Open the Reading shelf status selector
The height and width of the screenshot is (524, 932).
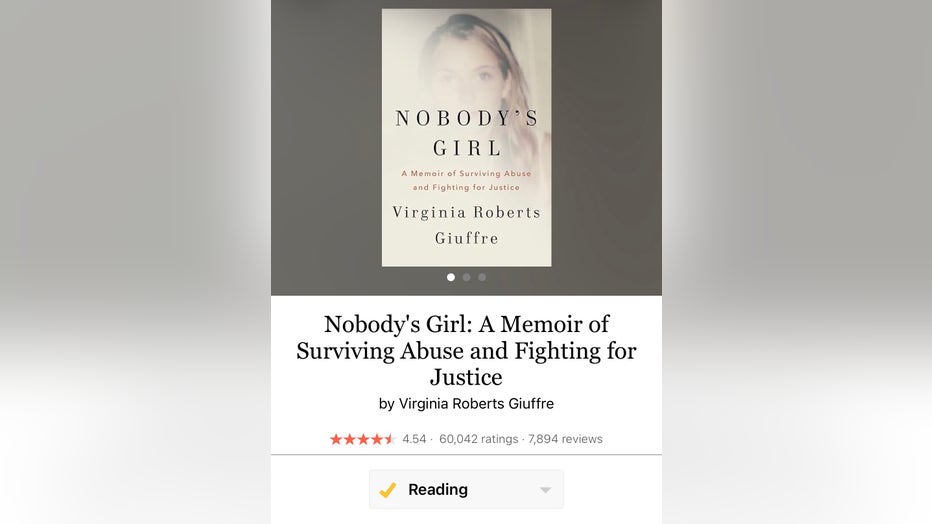pos(467,490)
